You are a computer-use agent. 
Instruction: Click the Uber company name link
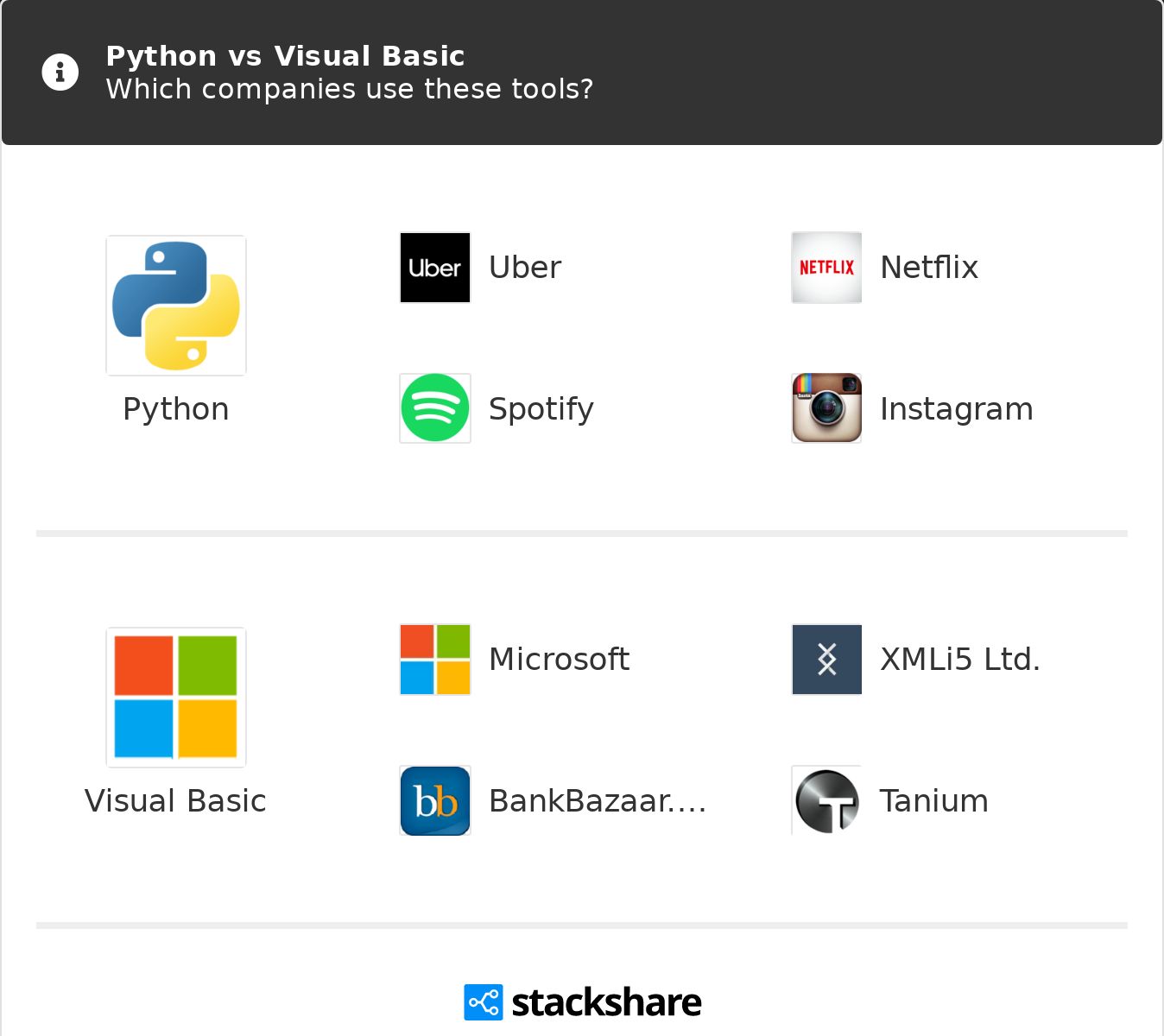tap(524, 267)
